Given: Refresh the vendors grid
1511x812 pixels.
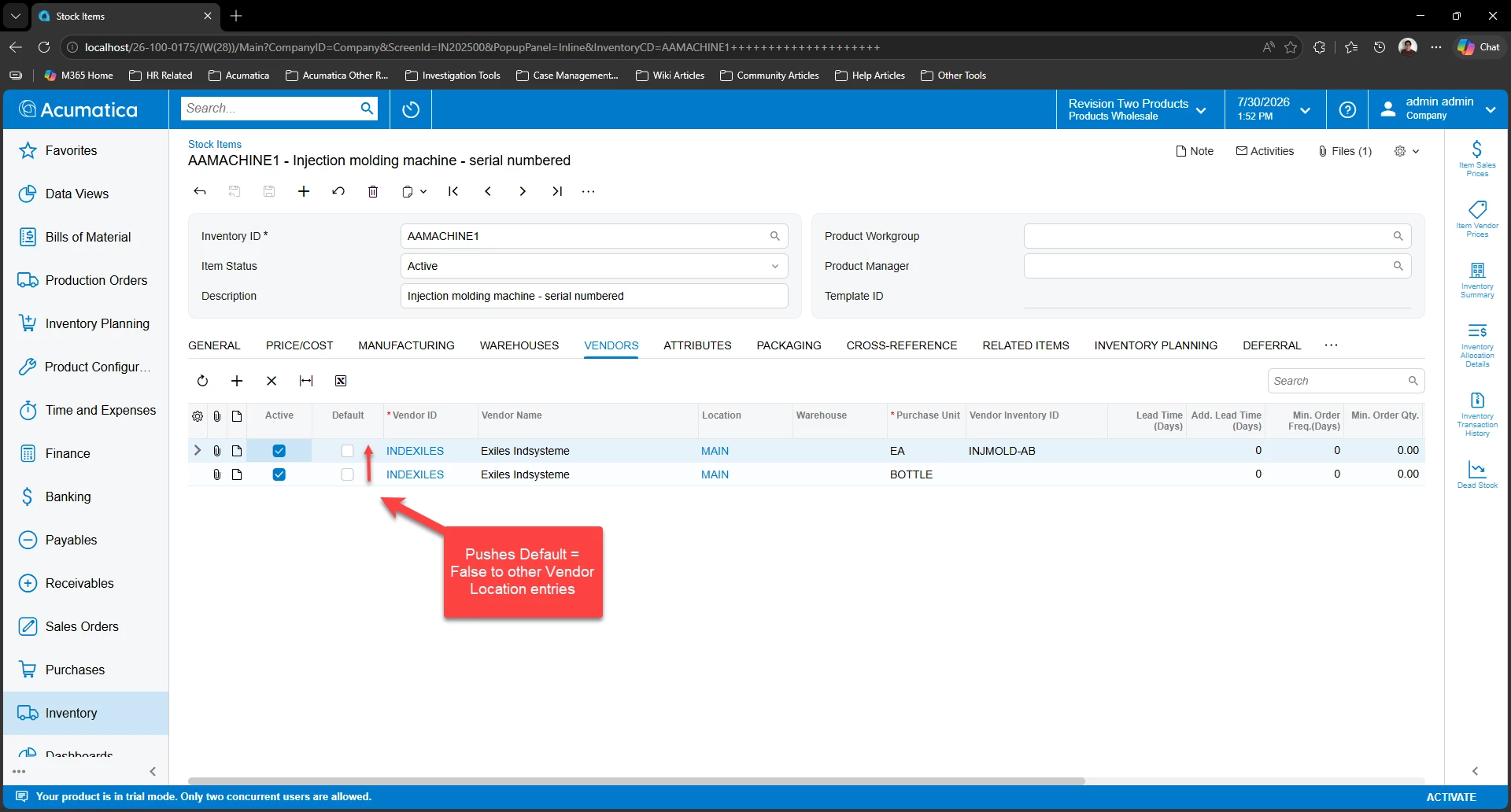Looking at the screenshot, I should [202, 381].
